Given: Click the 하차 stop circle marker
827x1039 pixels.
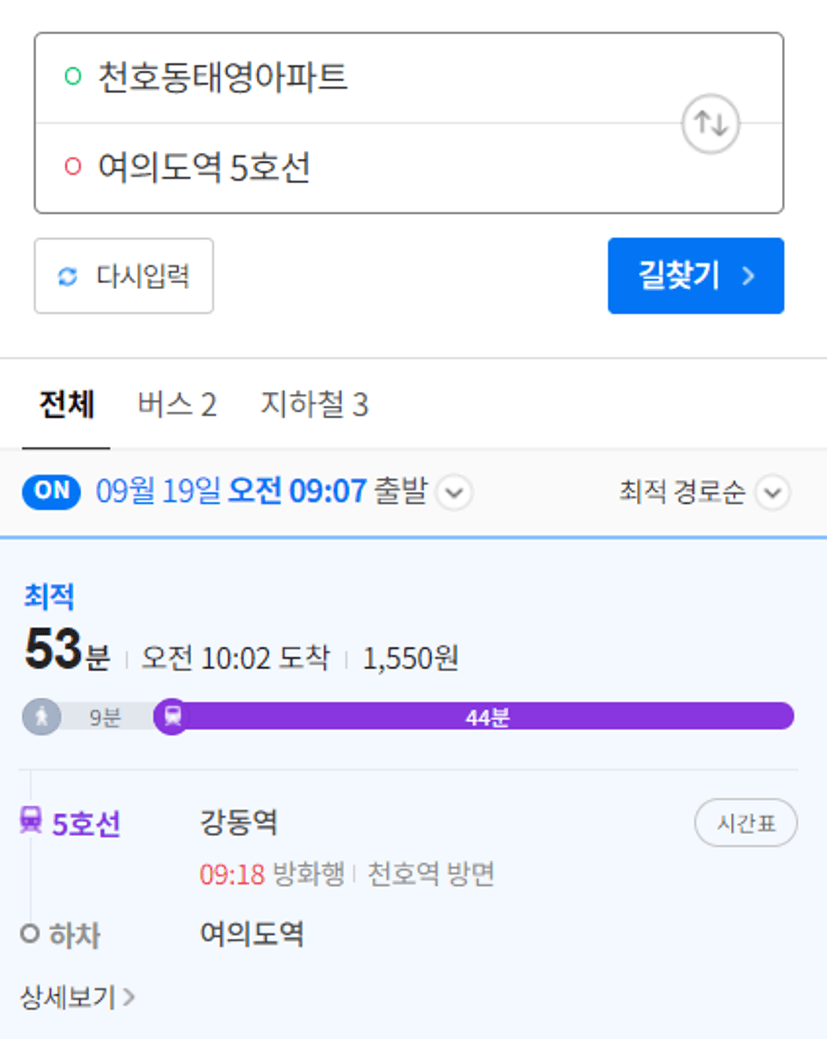Looking at the screenshot, I should coord(30,935).
